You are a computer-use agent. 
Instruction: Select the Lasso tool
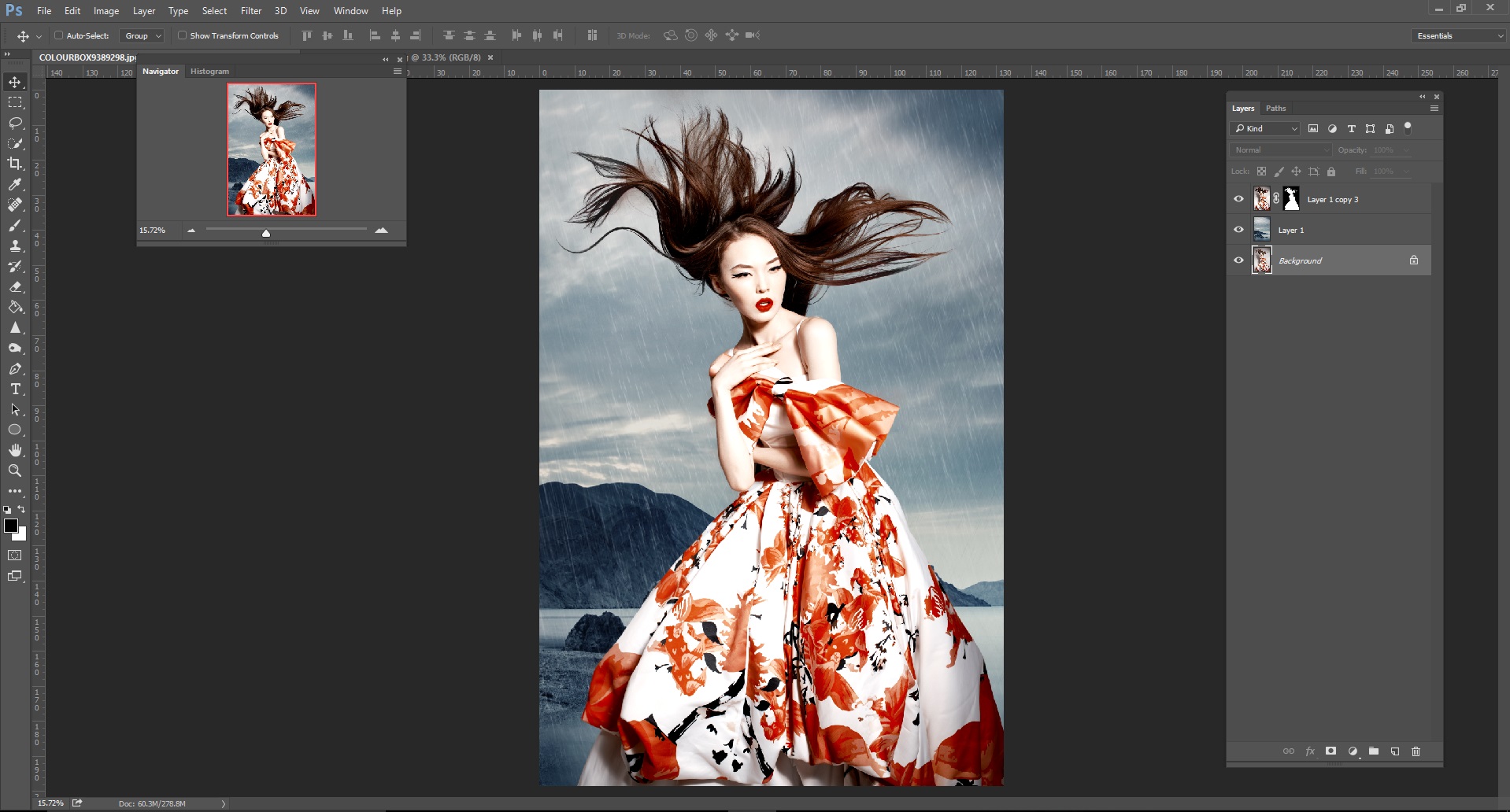point(15,123)
